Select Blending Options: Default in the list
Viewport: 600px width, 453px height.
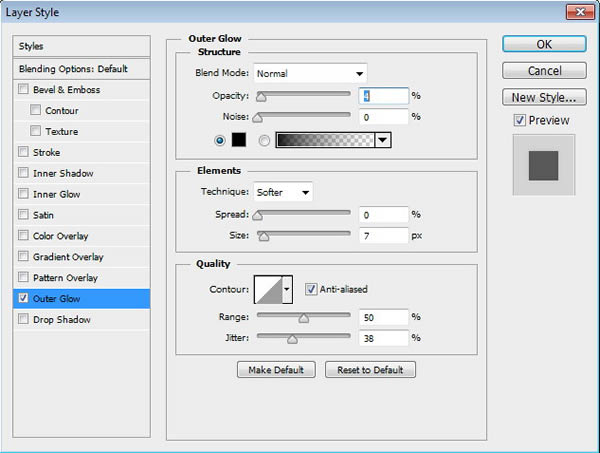[x=73, y=69]
